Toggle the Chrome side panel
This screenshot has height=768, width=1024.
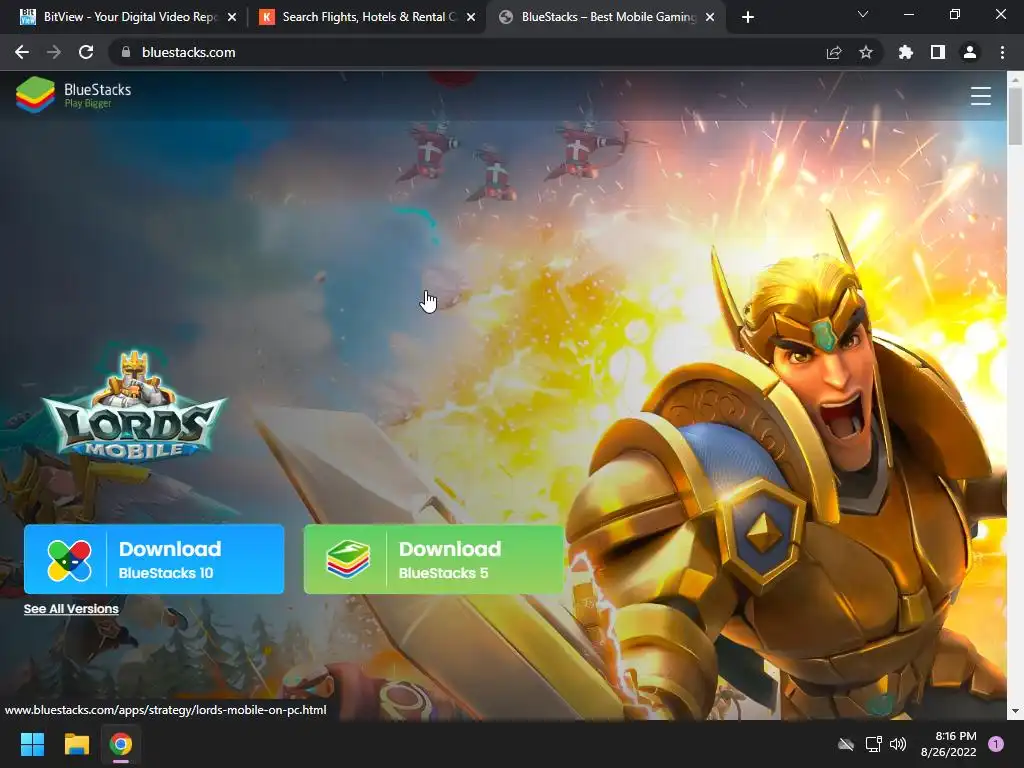(x=938, y=52)
